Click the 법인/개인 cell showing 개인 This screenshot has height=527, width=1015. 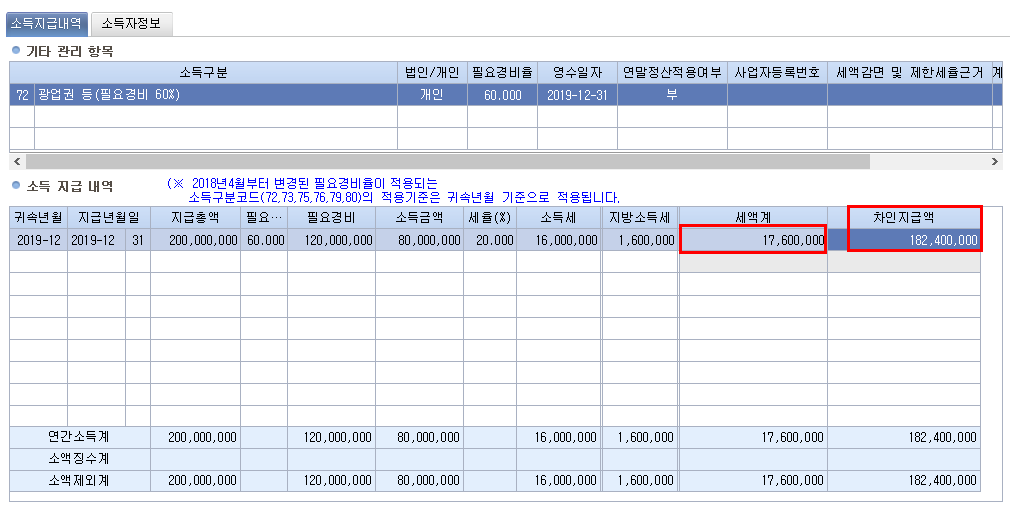[432, 95]
